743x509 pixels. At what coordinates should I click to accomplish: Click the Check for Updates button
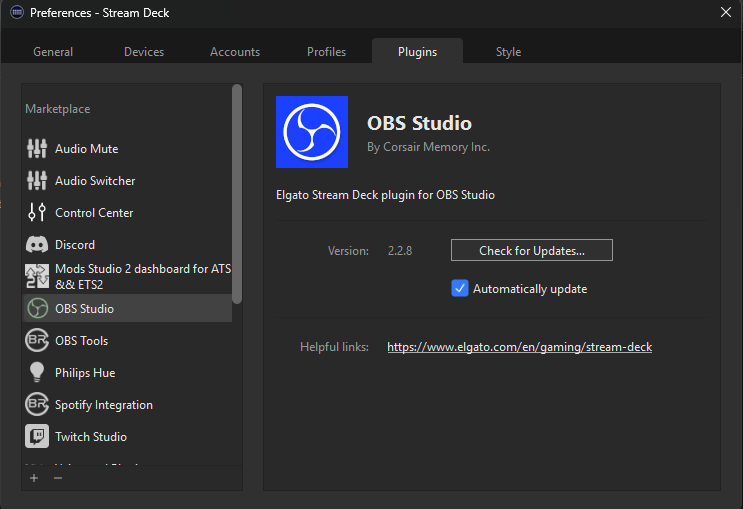[x=532, y=250]
